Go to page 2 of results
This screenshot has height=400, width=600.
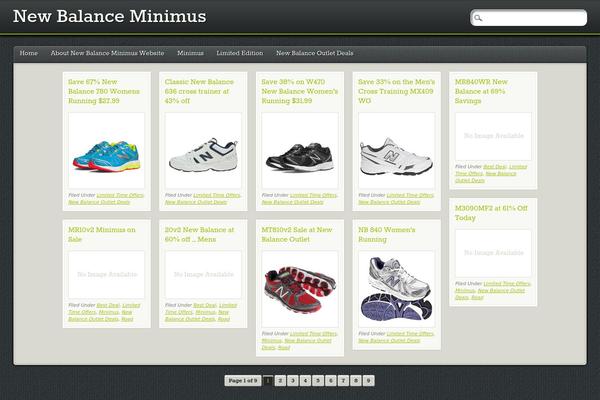280,380
